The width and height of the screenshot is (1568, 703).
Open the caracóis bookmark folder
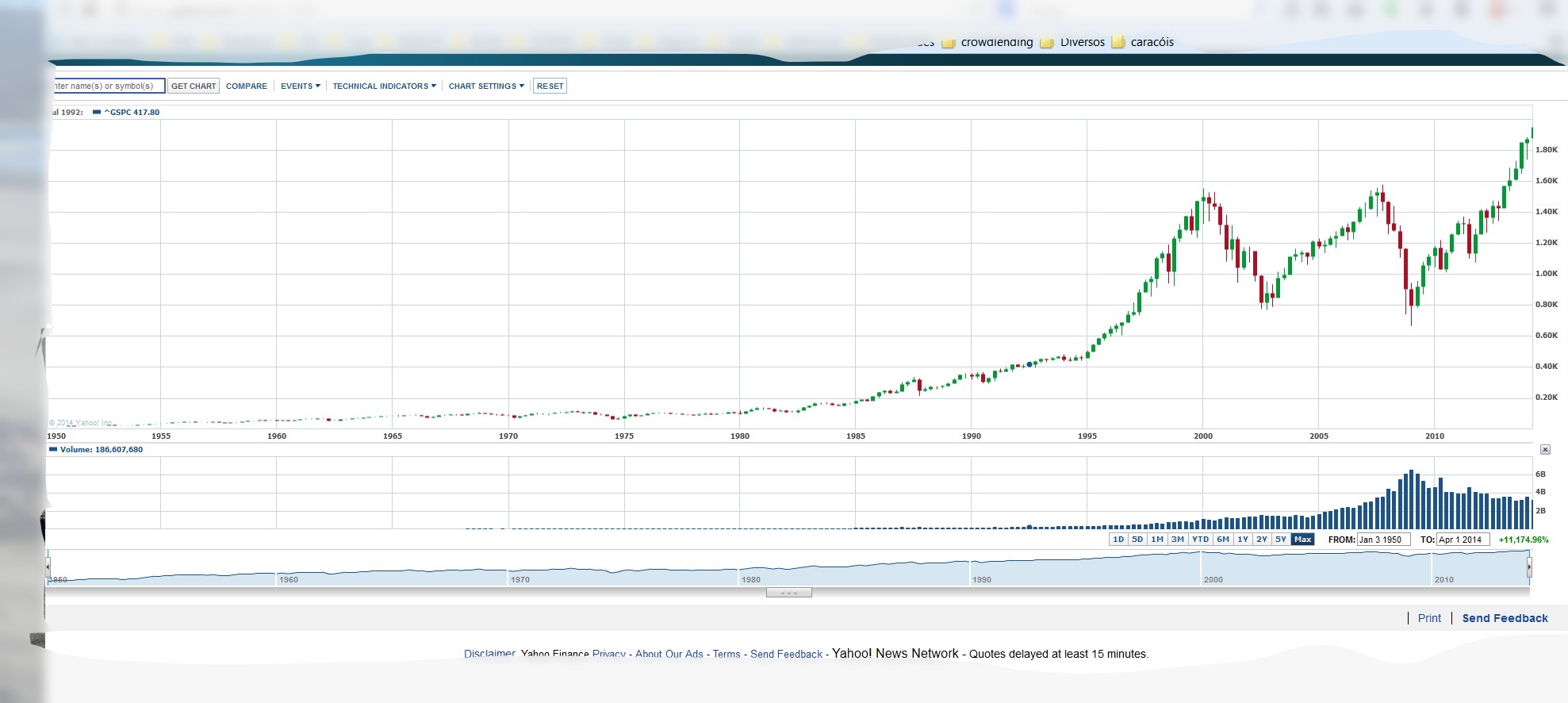coord(1143,42)
